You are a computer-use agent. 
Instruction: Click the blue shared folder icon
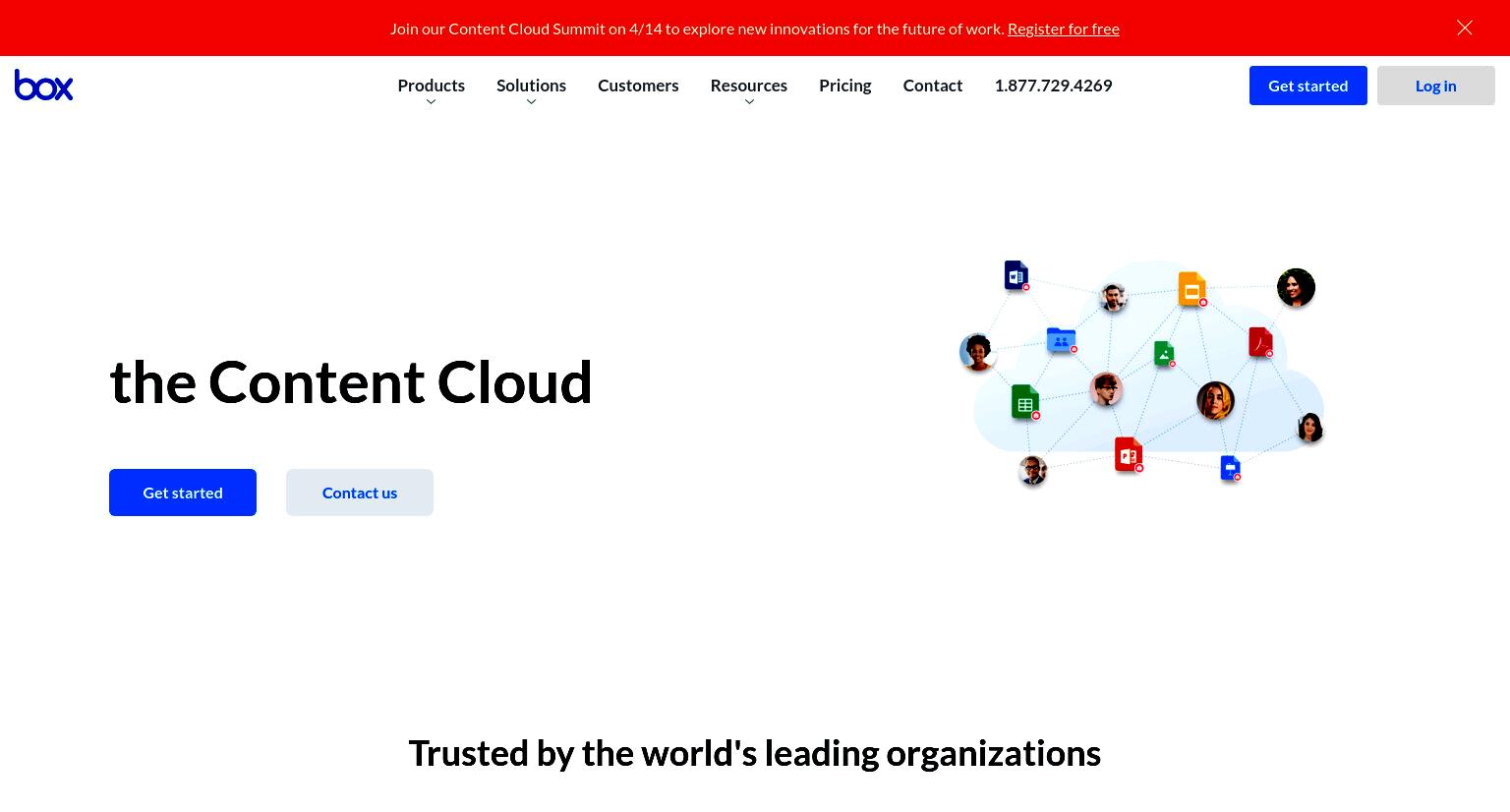[x=1062, y=340]
